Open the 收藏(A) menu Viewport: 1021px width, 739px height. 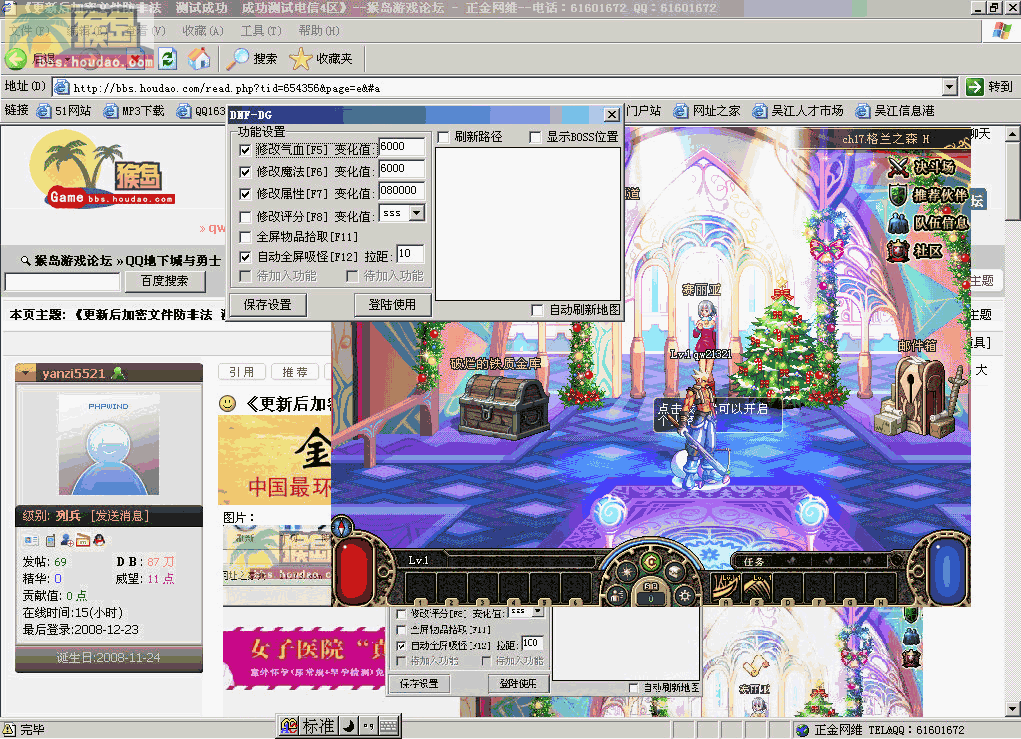point(203,31)
